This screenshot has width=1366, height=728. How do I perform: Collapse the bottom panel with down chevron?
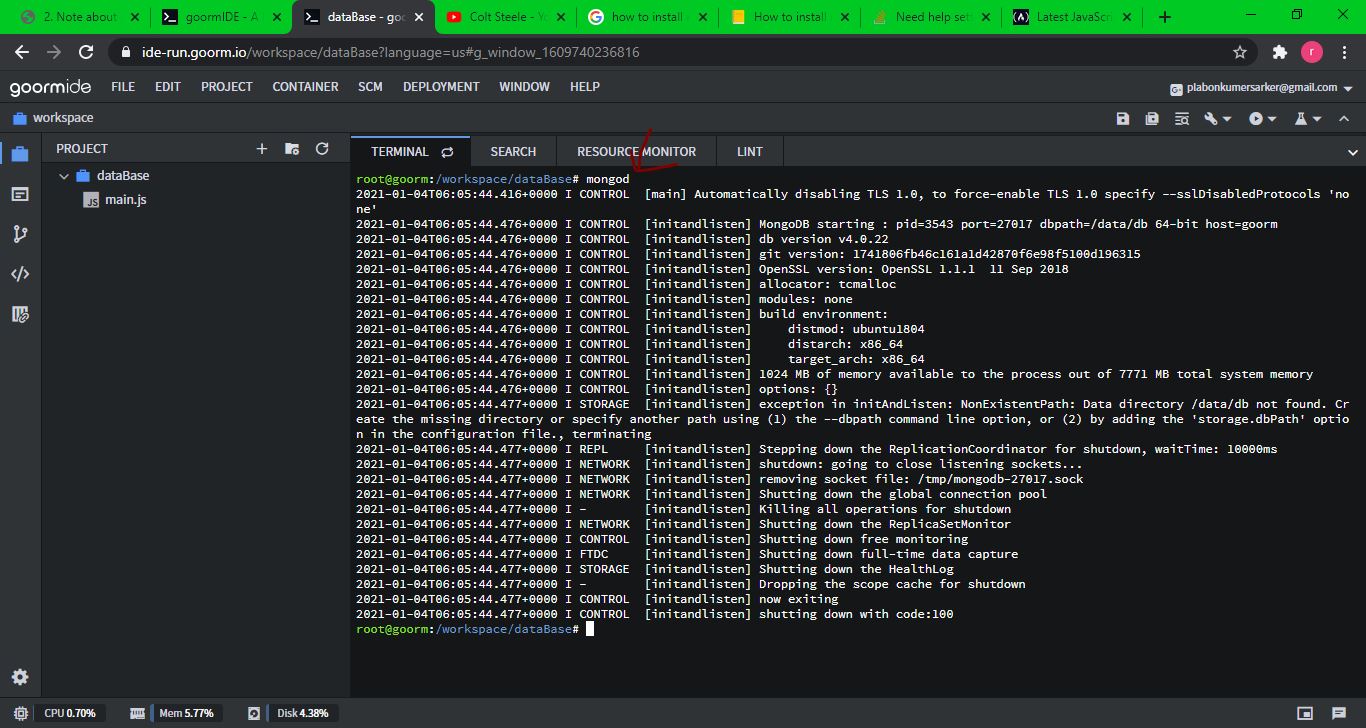[1351, 152]
